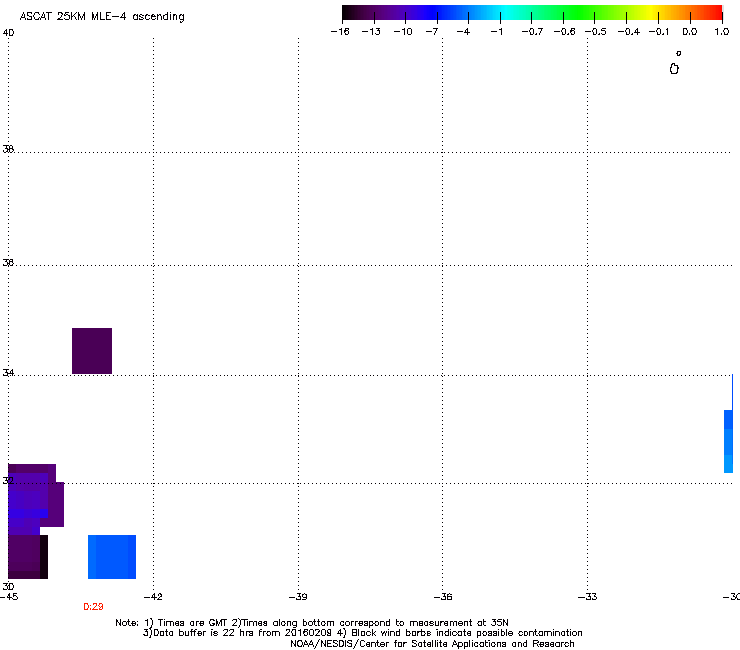The height and width of the screenshot is (650, 740).
Task: Select the "-7" color bar label
Action: click(x=432, y=32)
